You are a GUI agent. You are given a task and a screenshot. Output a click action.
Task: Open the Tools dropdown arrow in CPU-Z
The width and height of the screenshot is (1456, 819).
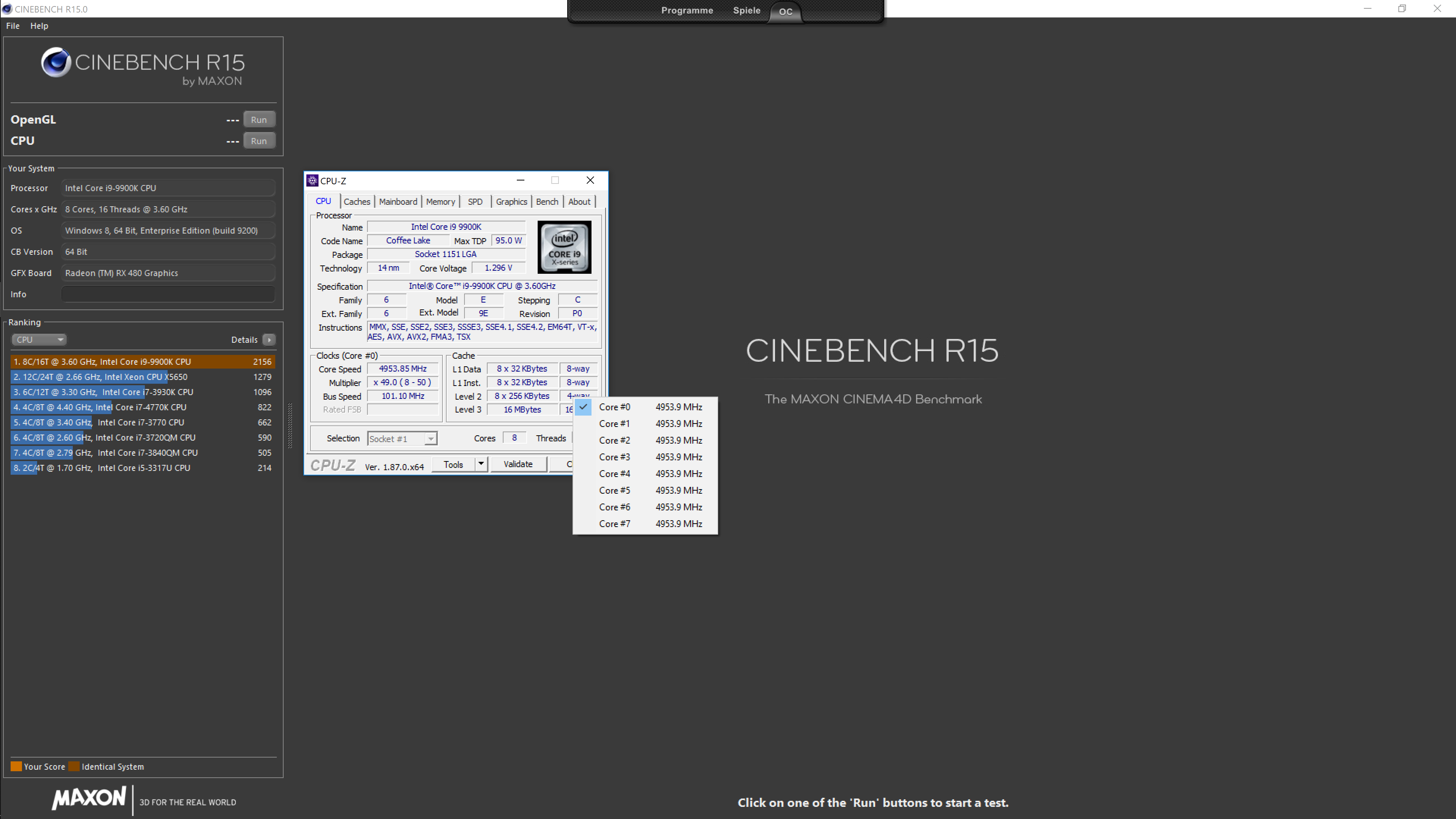tap(480, 464)
